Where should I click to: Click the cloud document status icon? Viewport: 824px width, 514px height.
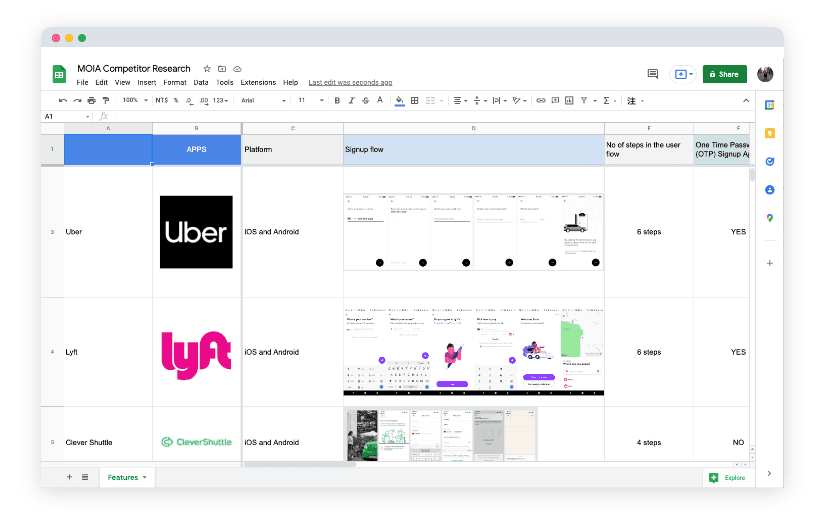point(238,69)
